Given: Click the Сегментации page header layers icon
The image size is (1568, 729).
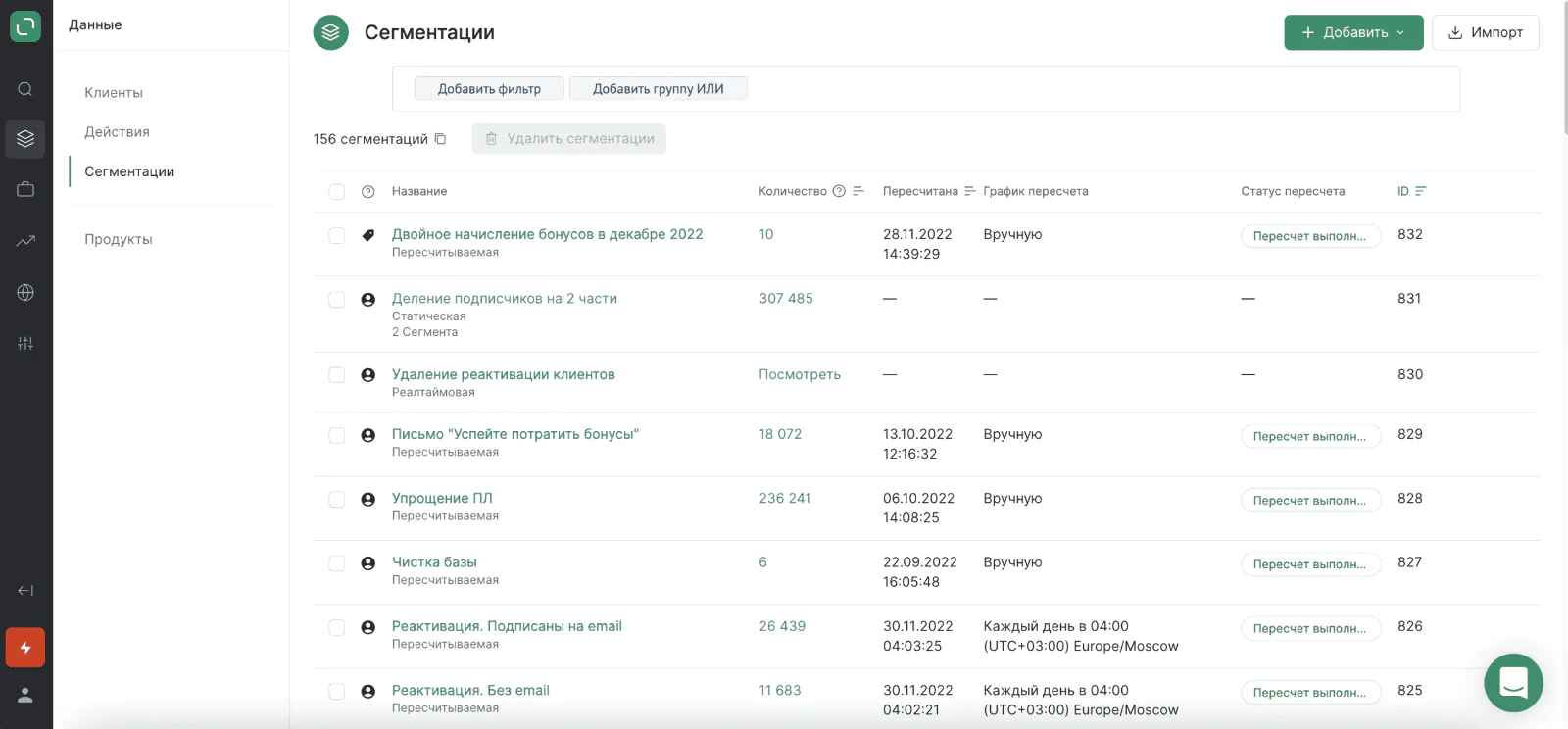Looking at the screenshot, I should click(331, 32).
